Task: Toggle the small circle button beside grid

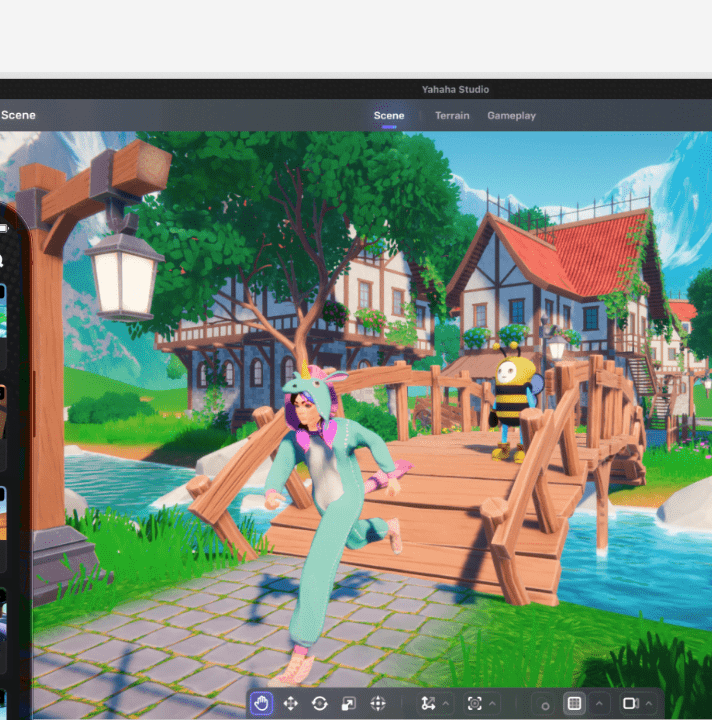Action: click(545, 705)
